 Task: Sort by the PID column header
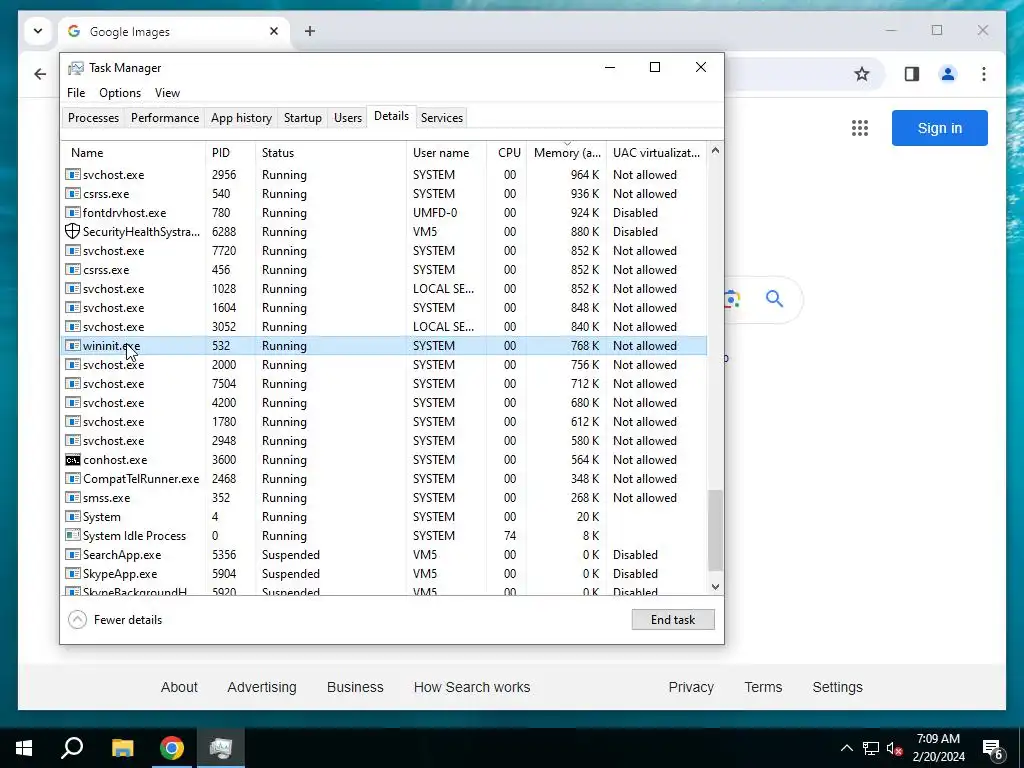pos(231,153)
